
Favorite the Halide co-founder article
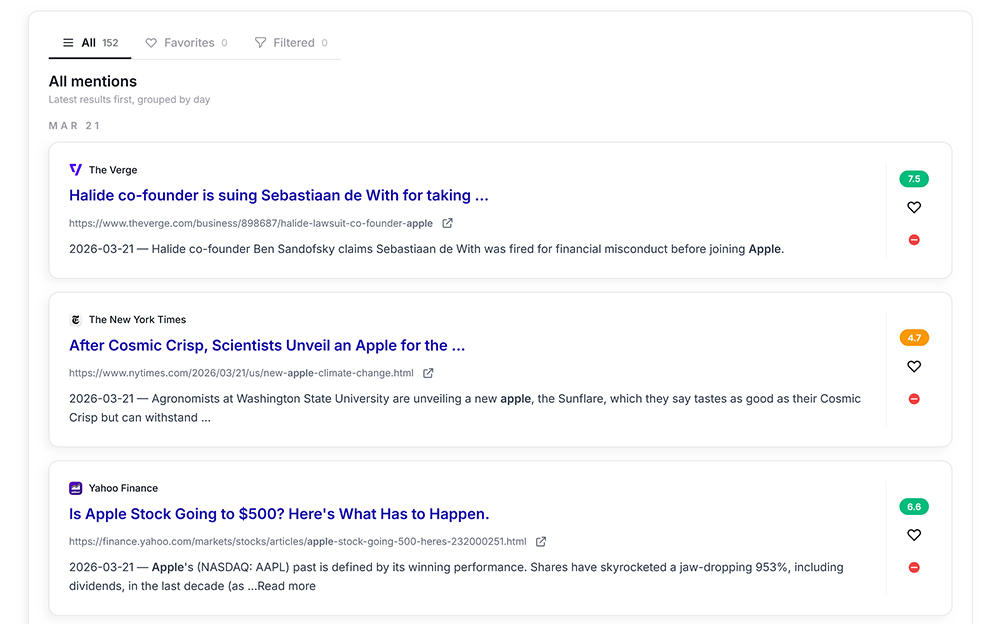click(914, 207)
